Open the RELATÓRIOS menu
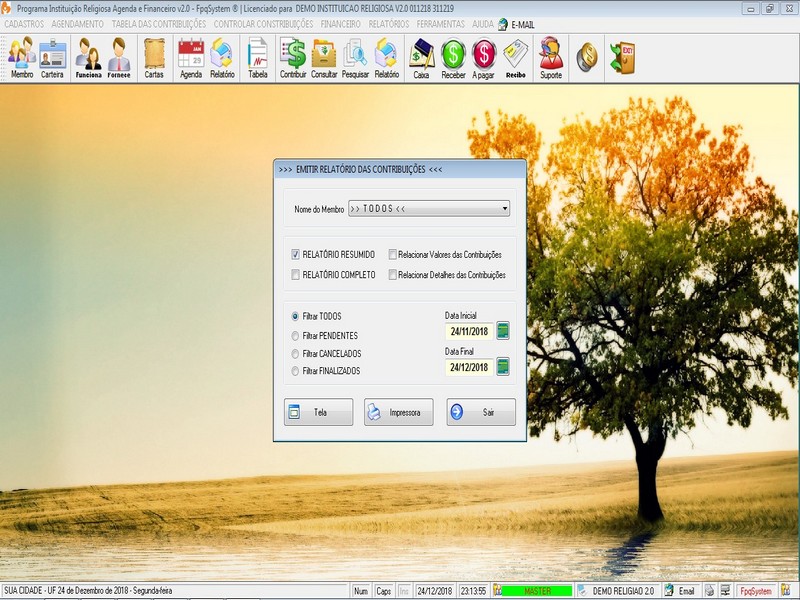 tap(389, 24)
